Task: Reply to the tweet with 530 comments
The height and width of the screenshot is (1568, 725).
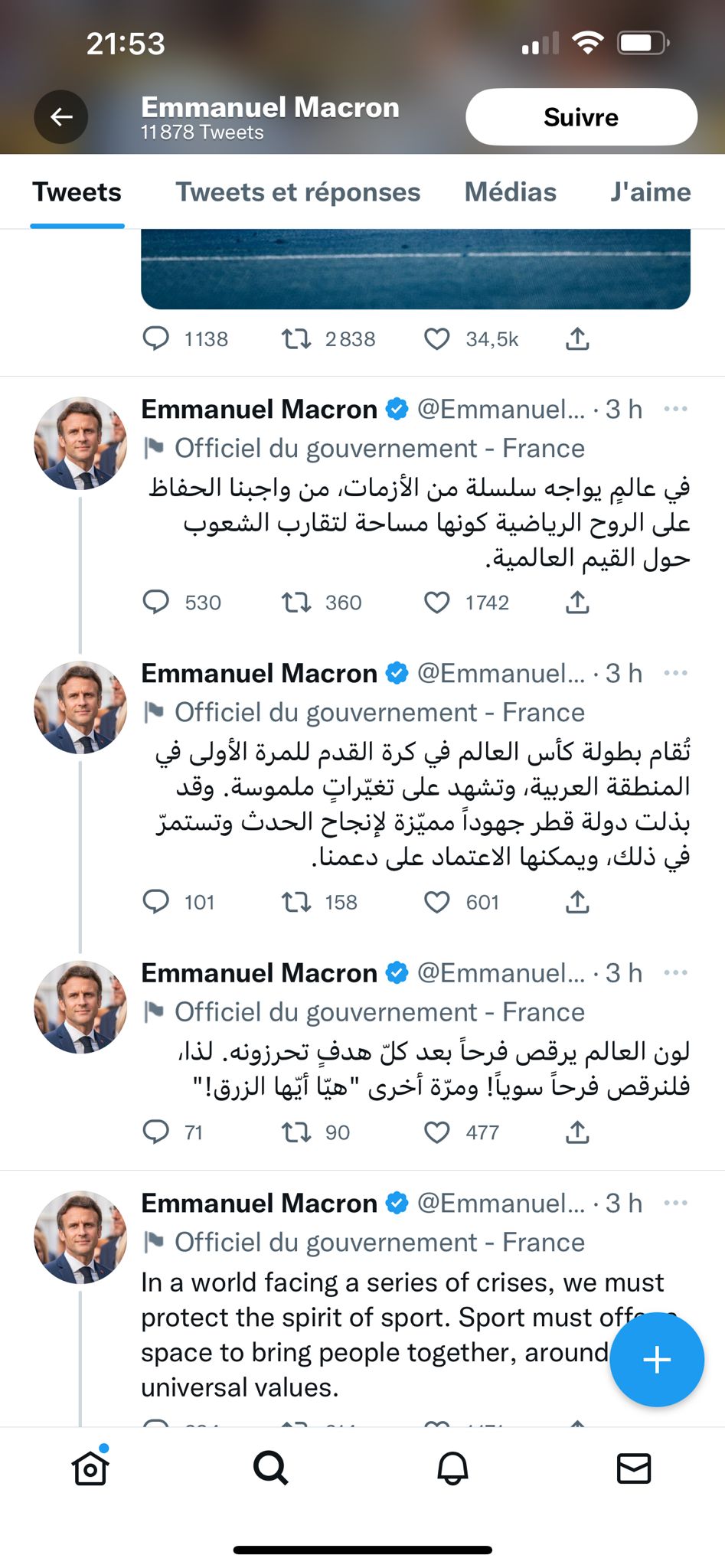Action: pos(156,603)
